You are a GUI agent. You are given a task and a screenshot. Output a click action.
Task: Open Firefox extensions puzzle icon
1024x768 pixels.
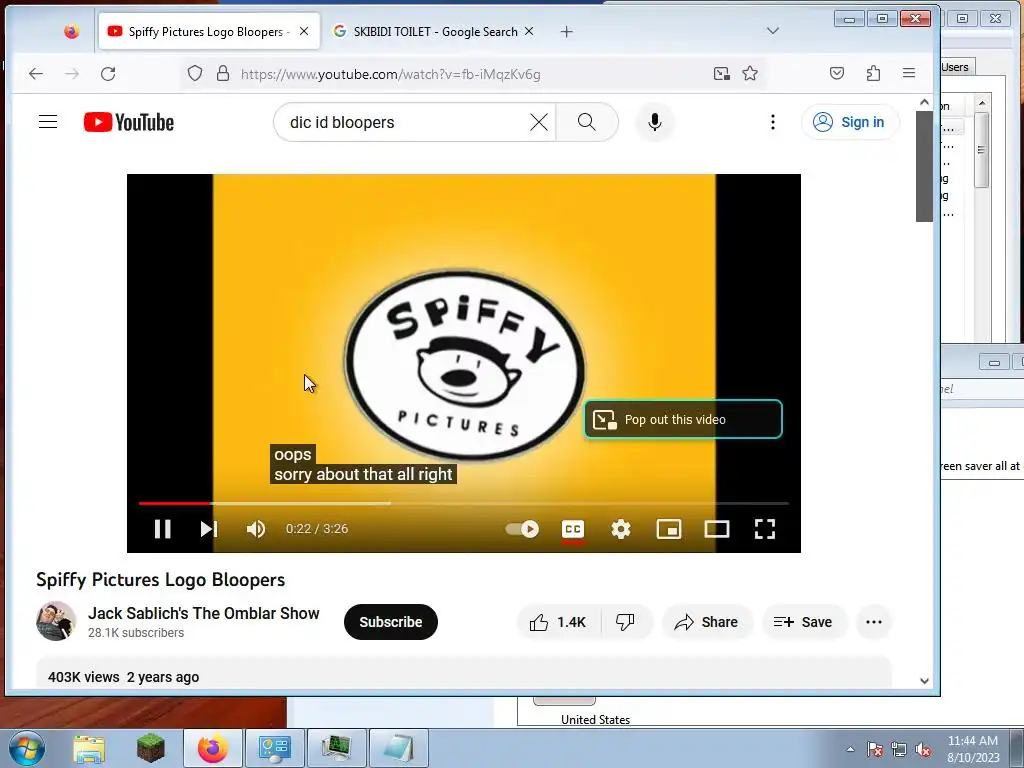coord(873,73)
